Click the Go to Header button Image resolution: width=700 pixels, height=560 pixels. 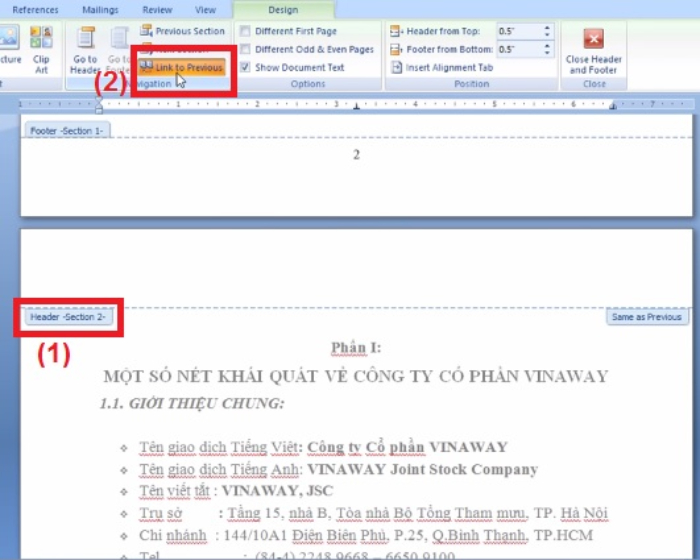click(x=85, y=50)
